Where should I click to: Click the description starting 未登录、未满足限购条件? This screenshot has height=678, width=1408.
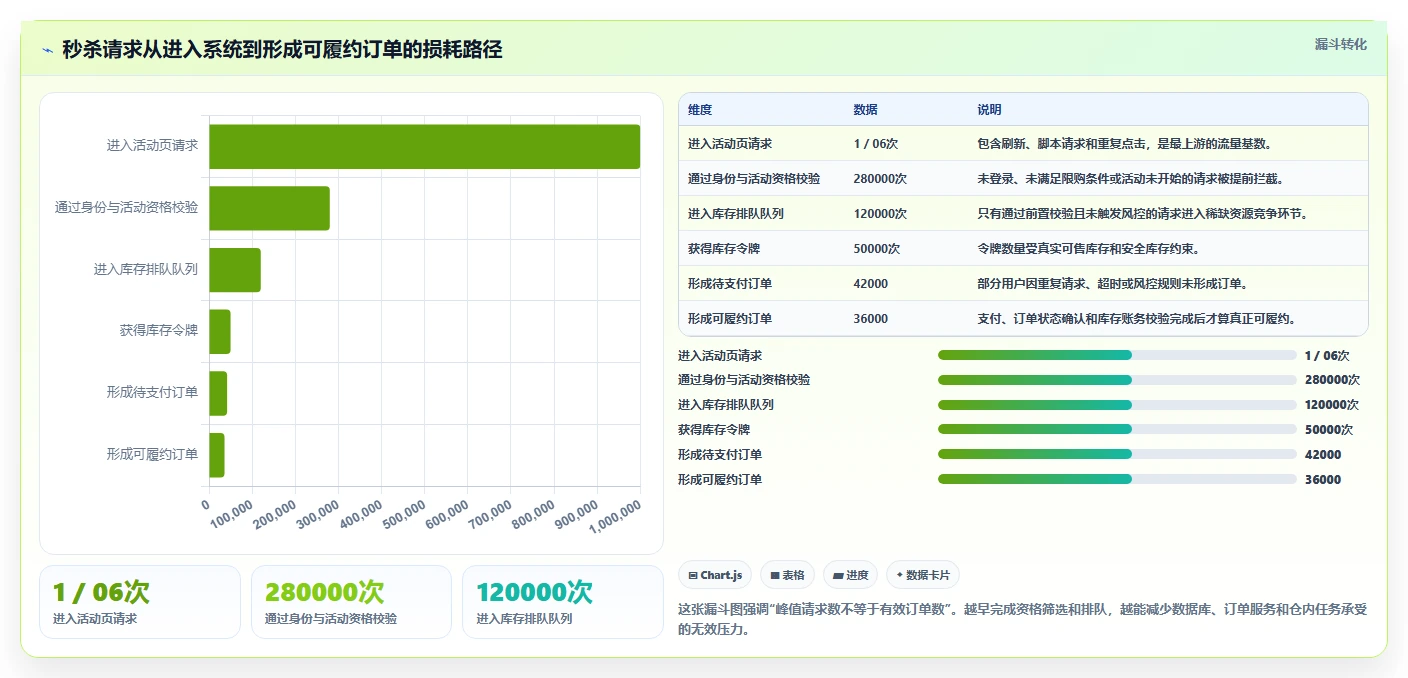[x=1130, y=178]
